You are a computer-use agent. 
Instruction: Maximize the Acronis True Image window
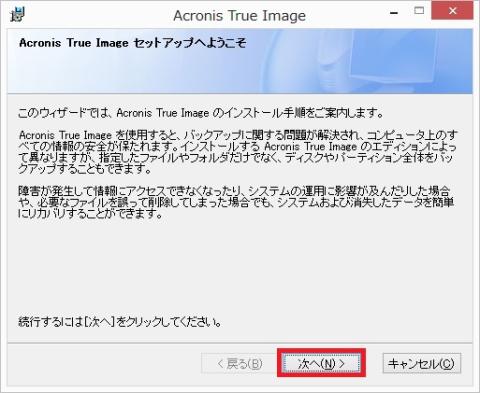pos(419,11)
